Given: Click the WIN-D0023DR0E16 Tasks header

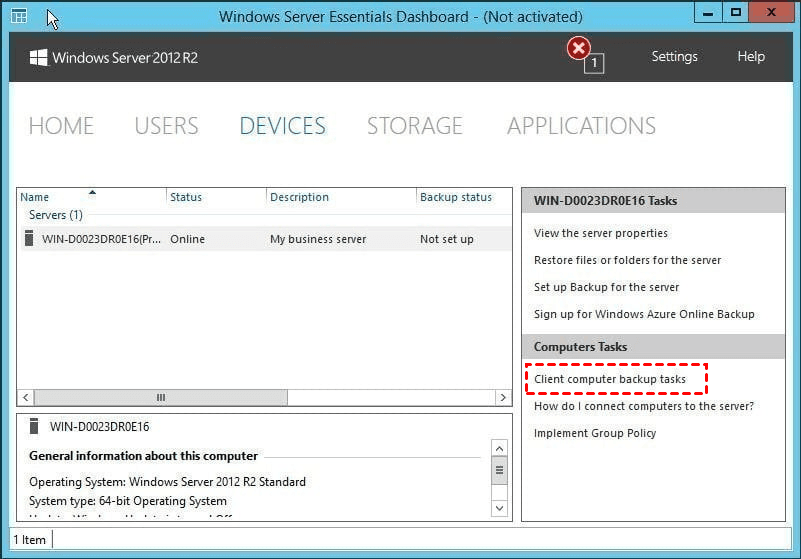Looking at the screenshot, I should (653, 201).
